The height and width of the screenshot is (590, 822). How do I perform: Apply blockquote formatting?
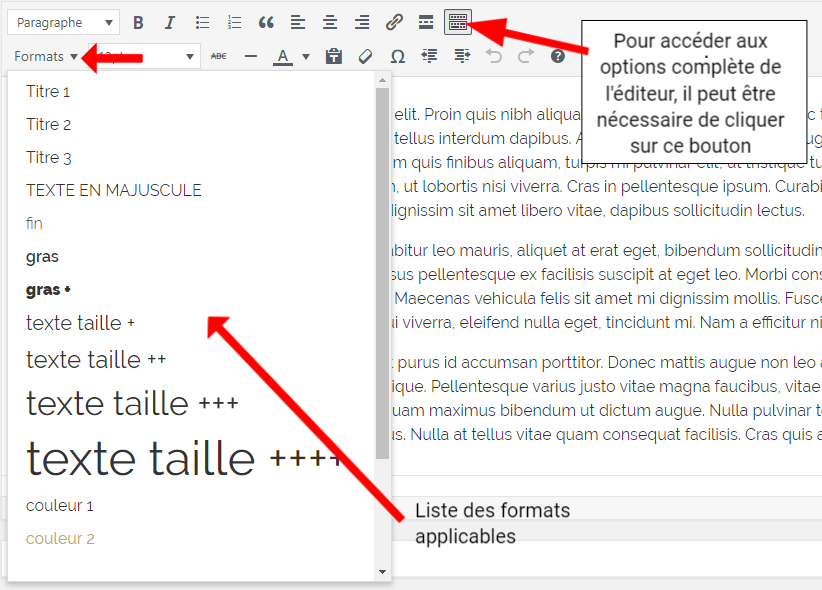coord(266,22)
